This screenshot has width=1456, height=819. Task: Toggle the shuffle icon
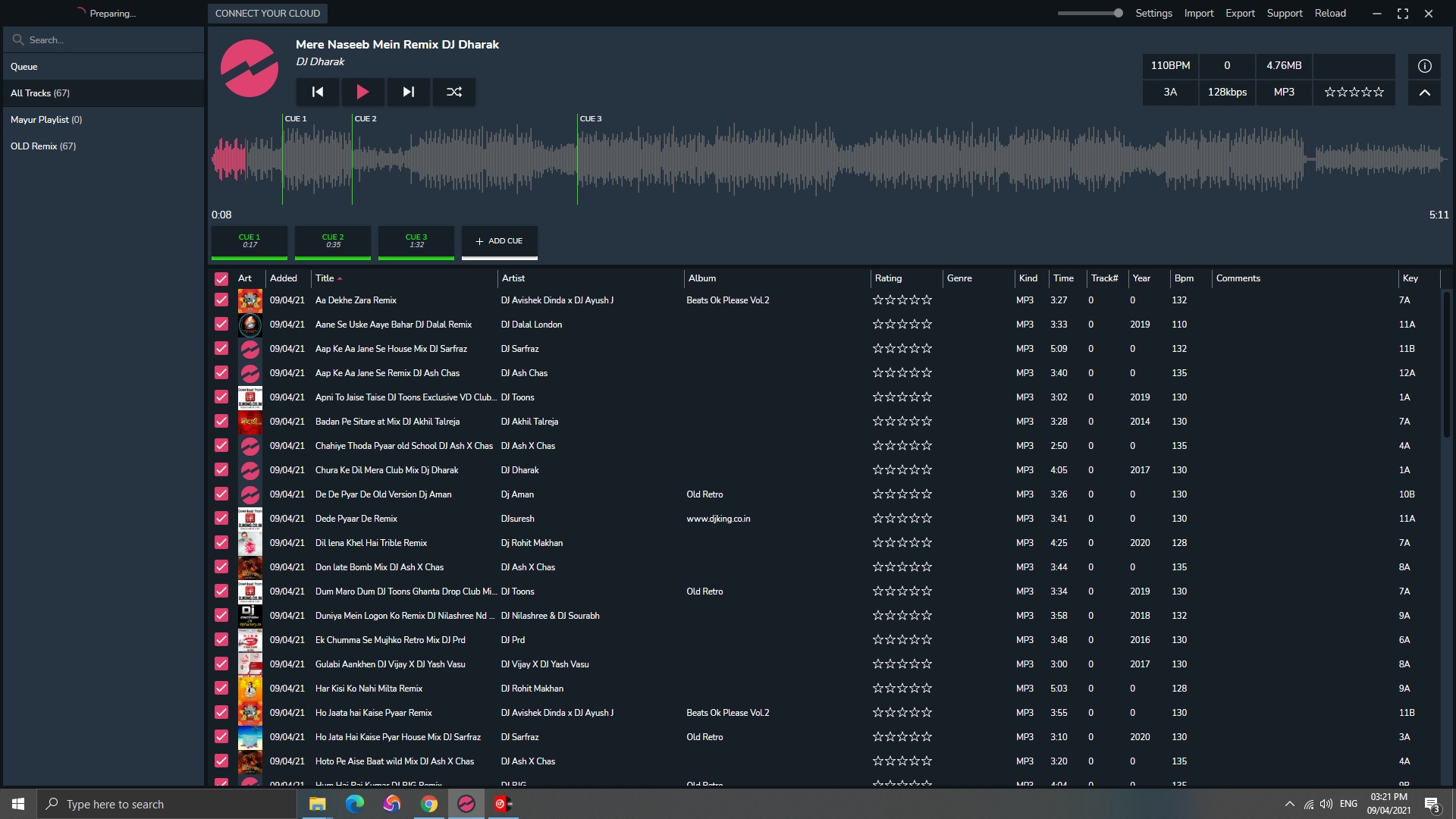click(453, 92)
